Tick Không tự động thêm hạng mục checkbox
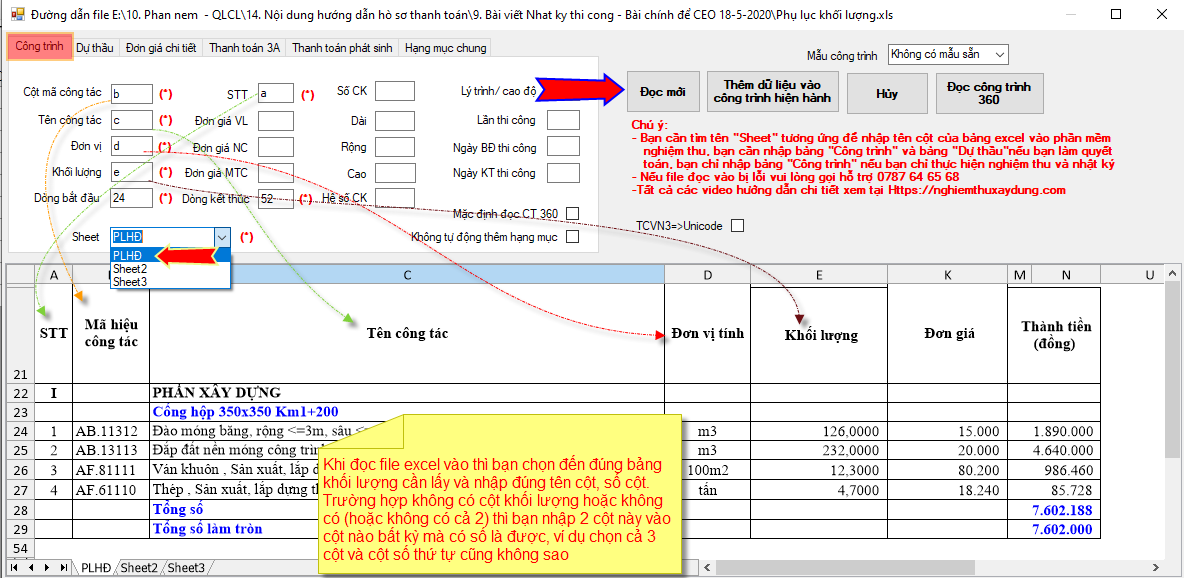Viewport: 1184px width, 578px height. [573, 238]
